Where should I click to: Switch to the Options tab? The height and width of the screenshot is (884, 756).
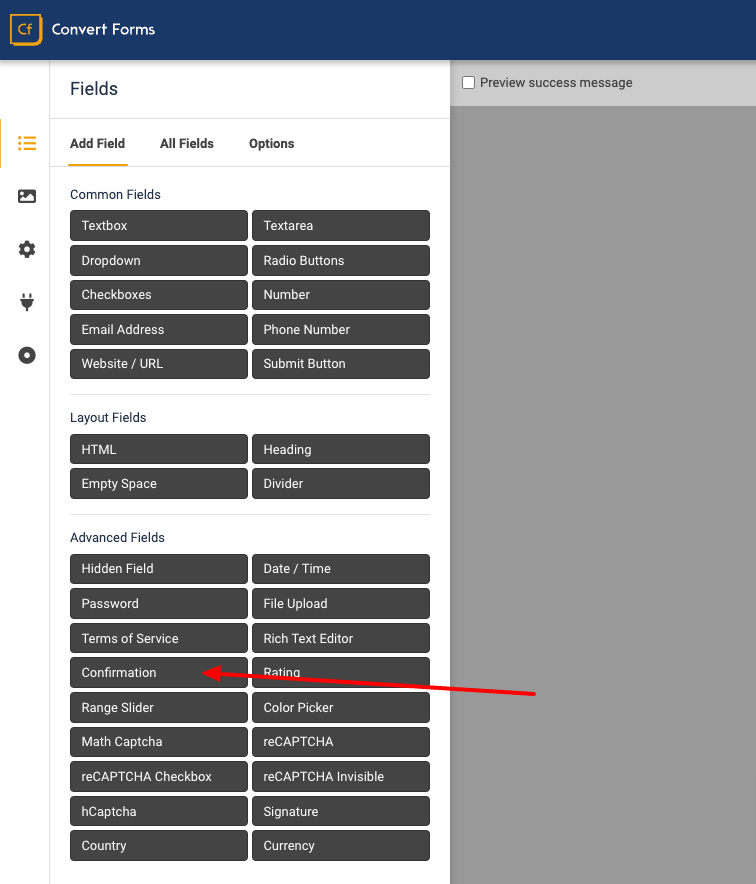[272, 144]
